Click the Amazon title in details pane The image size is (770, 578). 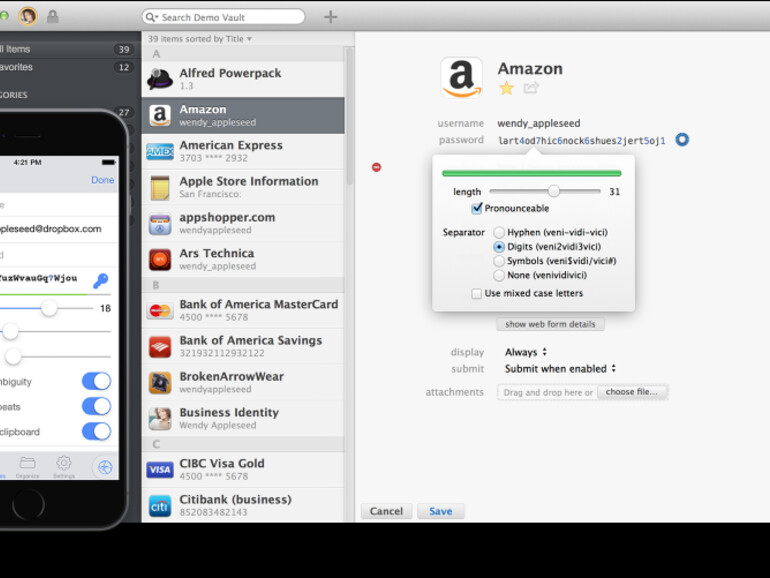pos(530,69)
